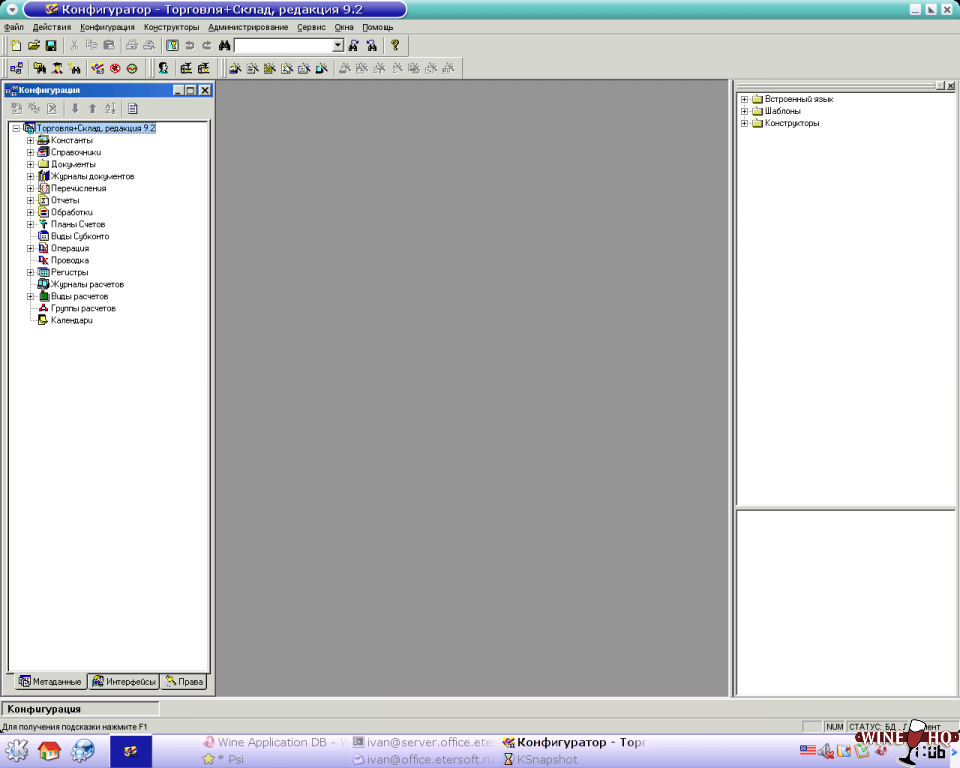This screenshot has width=960, height=768.
Task: Click the description sheet icon in Конфигурация toolbar
Action: (x=133, y=108)
